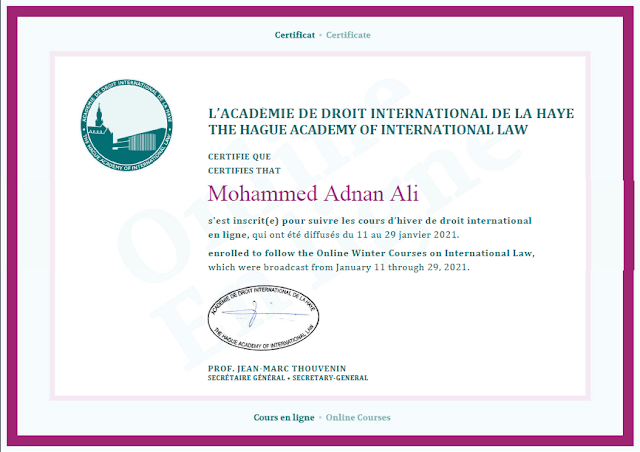Click the French line starting 's'est inscrit(e)'
The width and height of the screenshot is (640, 452).
point(370,221)
